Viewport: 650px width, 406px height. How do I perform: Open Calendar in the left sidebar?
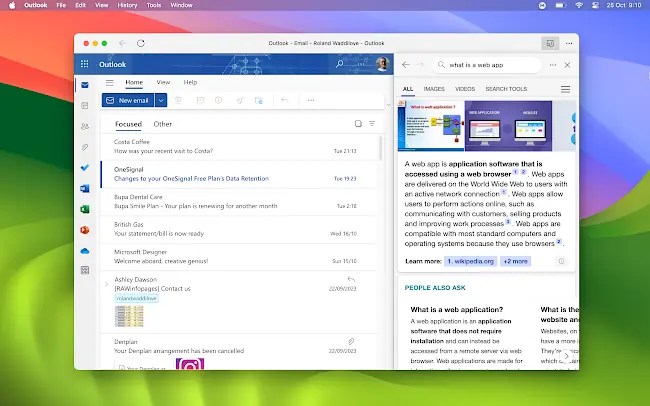click(x=85, y=106)
